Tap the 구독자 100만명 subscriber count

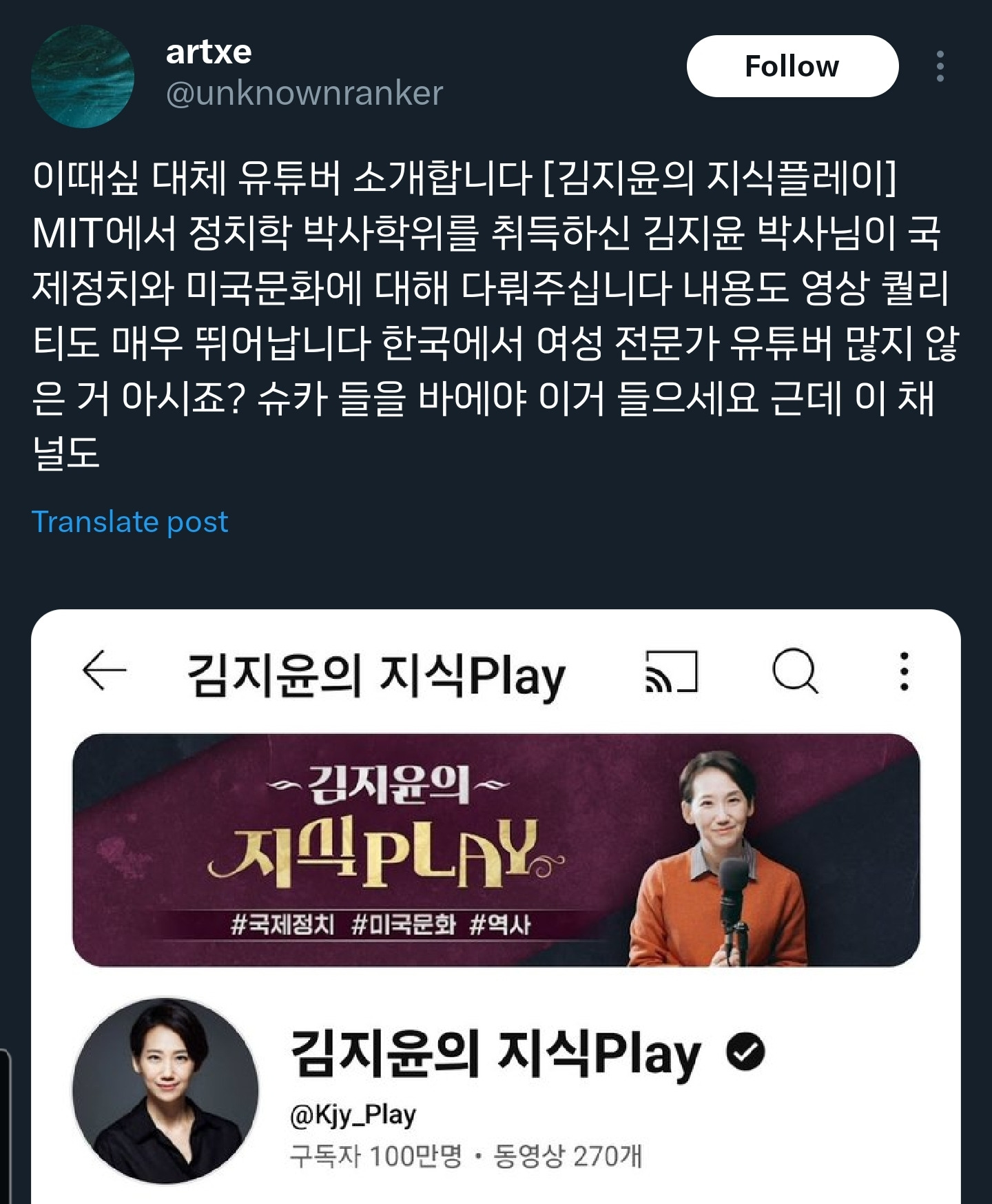coord(375,1156)
